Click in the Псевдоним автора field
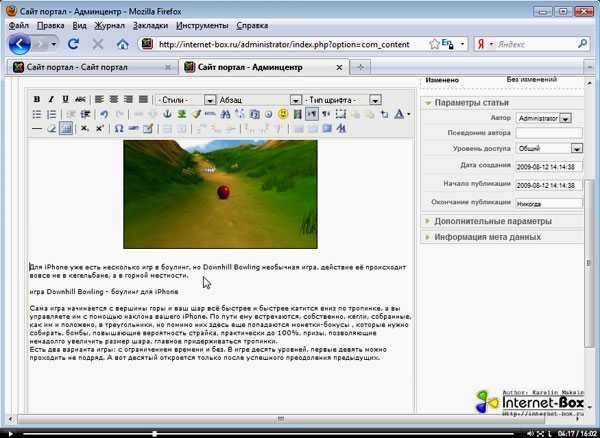This screenshot has height=438, width=600. pos(549,133)
